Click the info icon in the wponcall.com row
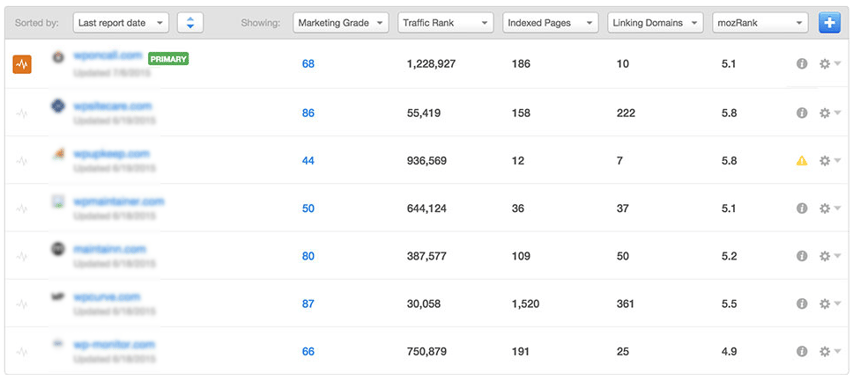This screenshot has height=380, width=853. 801,64
